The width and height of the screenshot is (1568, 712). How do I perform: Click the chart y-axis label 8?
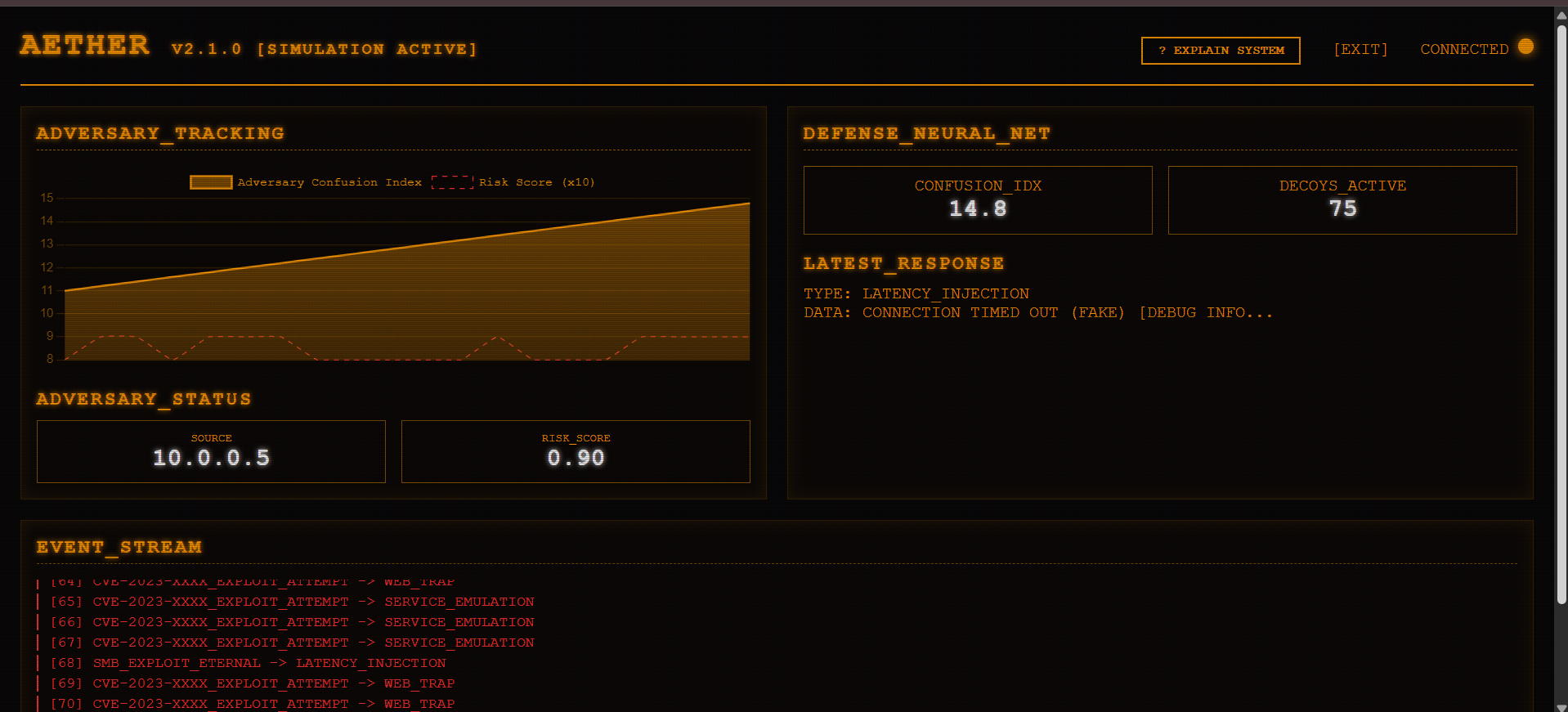click(50, 359)
